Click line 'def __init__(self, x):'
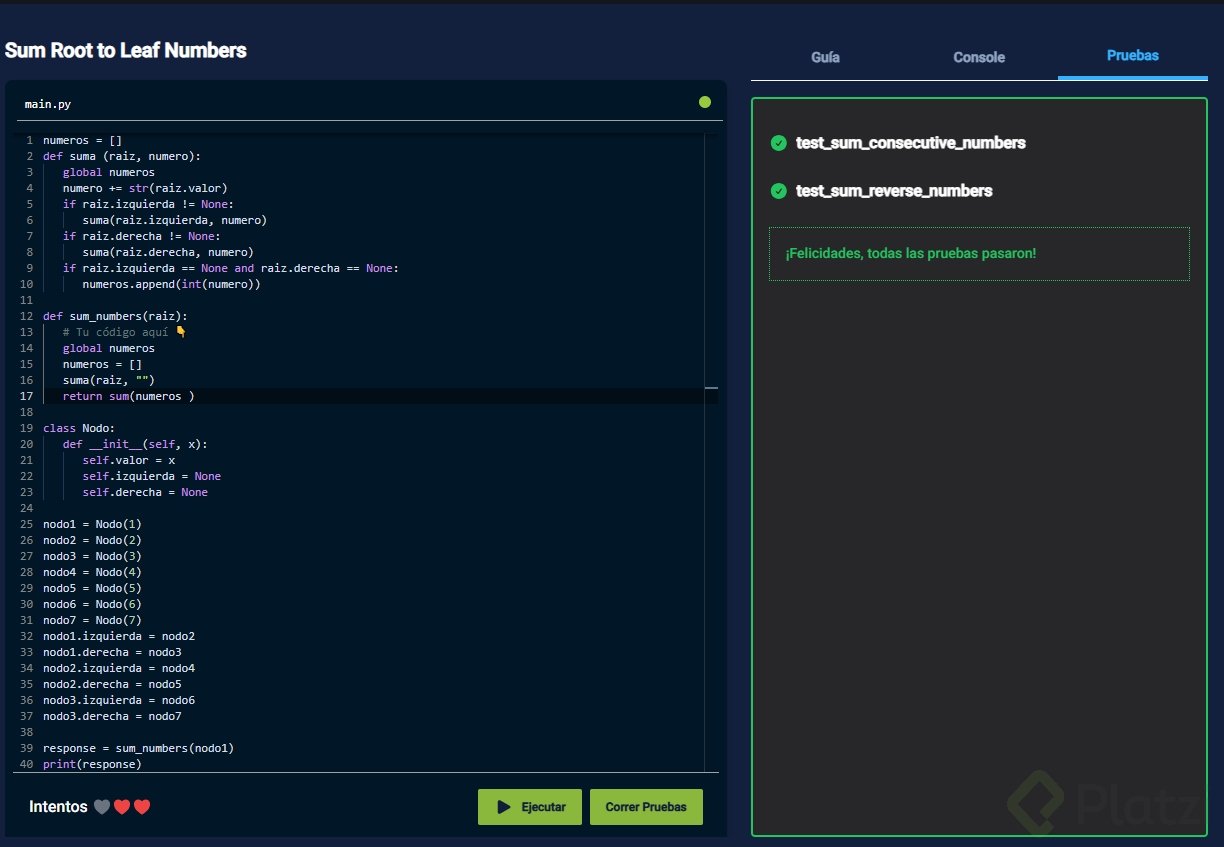Viewport: 1224px width, 847px height. (135, 444)
